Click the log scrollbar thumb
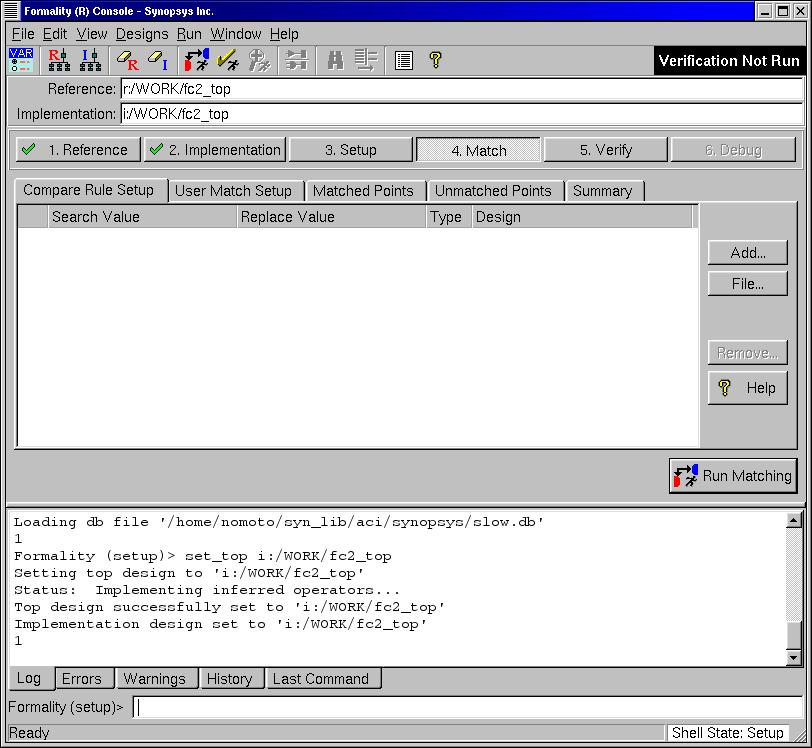Viewport: 812px width, 748px height. pos(794,636)
